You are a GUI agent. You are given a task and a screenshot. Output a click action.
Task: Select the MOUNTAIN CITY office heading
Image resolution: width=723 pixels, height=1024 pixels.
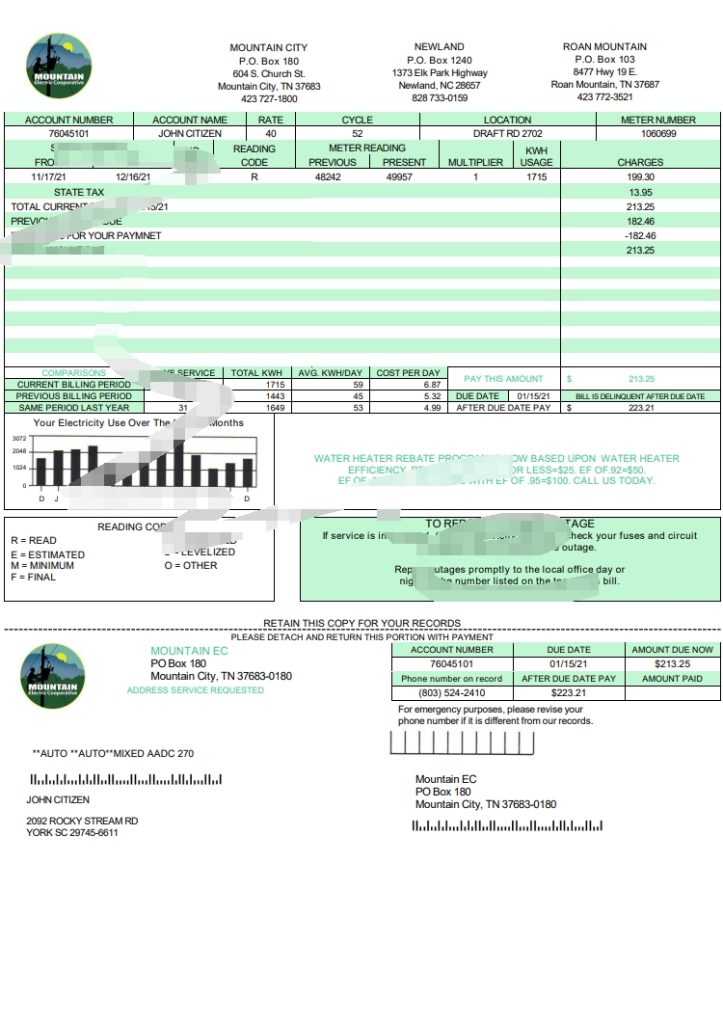click(268, 48)
